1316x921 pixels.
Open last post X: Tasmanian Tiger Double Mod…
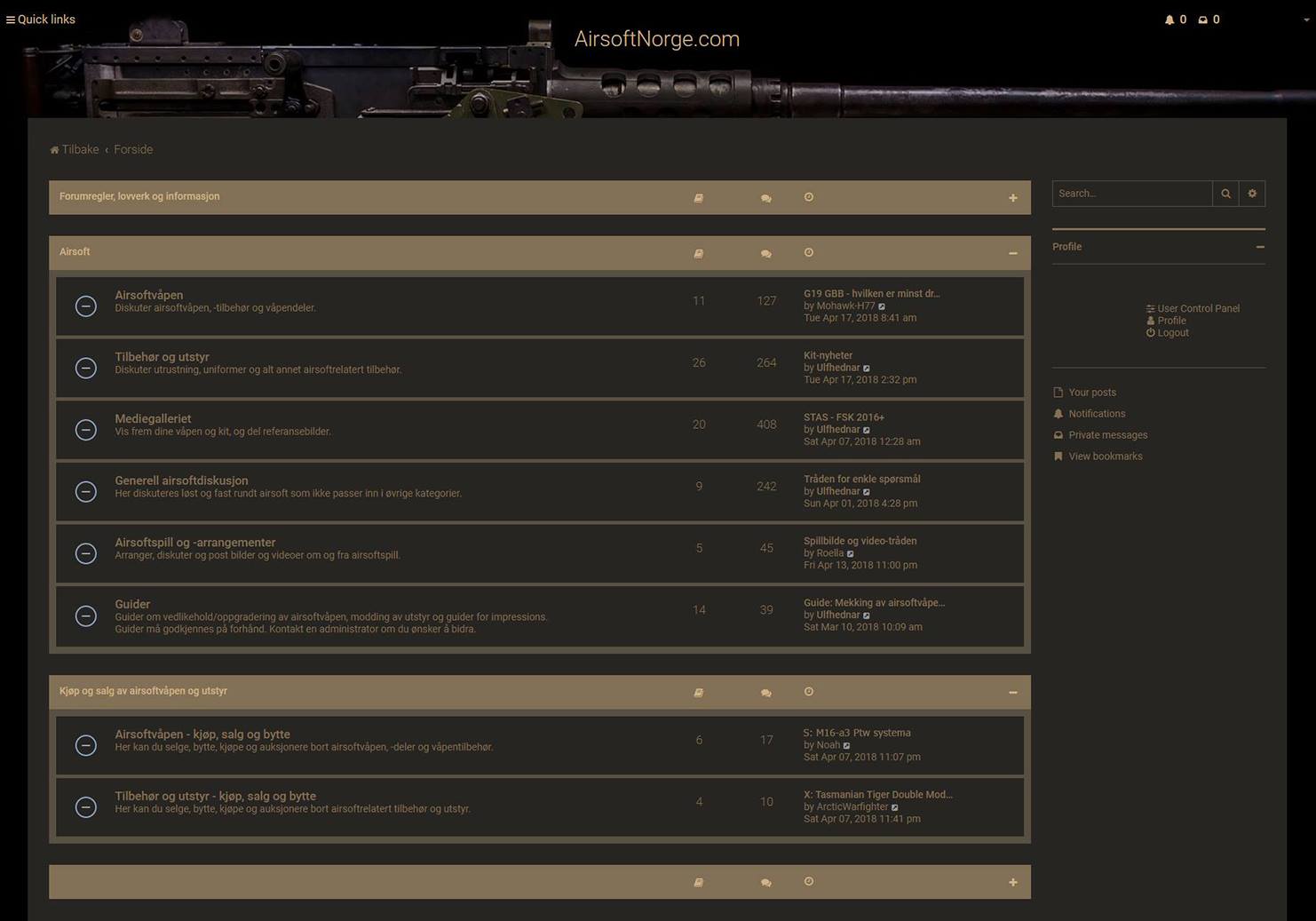click(x=877, y=795)
